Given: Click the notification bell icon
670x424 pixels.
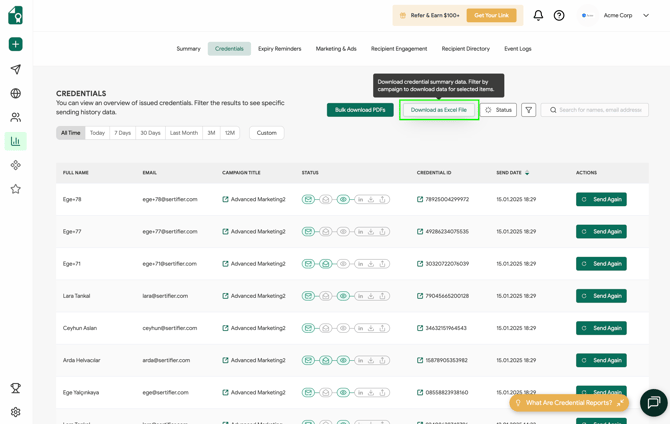Looking at the screenshot, I should [538, 16].
